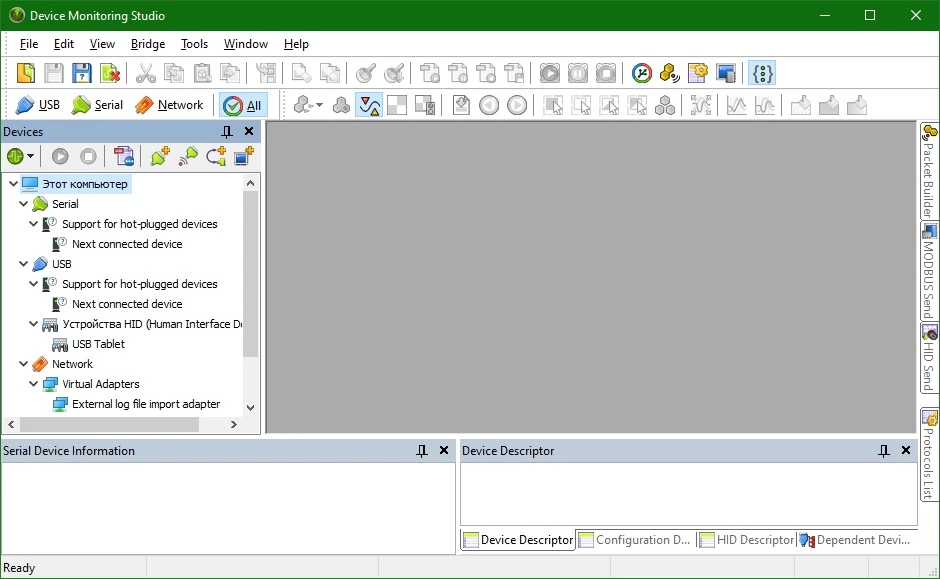The image size is (940, 579).
Task: Click the device tree vertical scrollbar thumb
Action: tap(251, 275)
